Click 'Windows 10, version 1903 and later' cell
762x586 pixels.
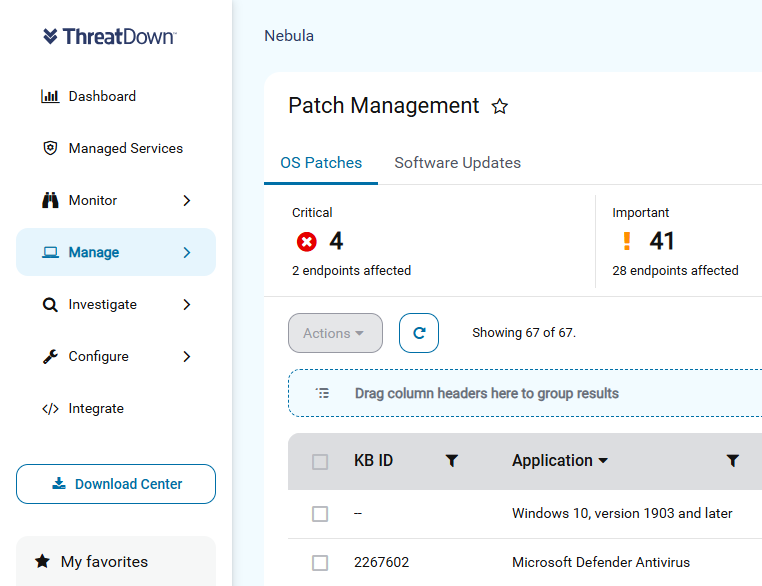click(622, 514)
